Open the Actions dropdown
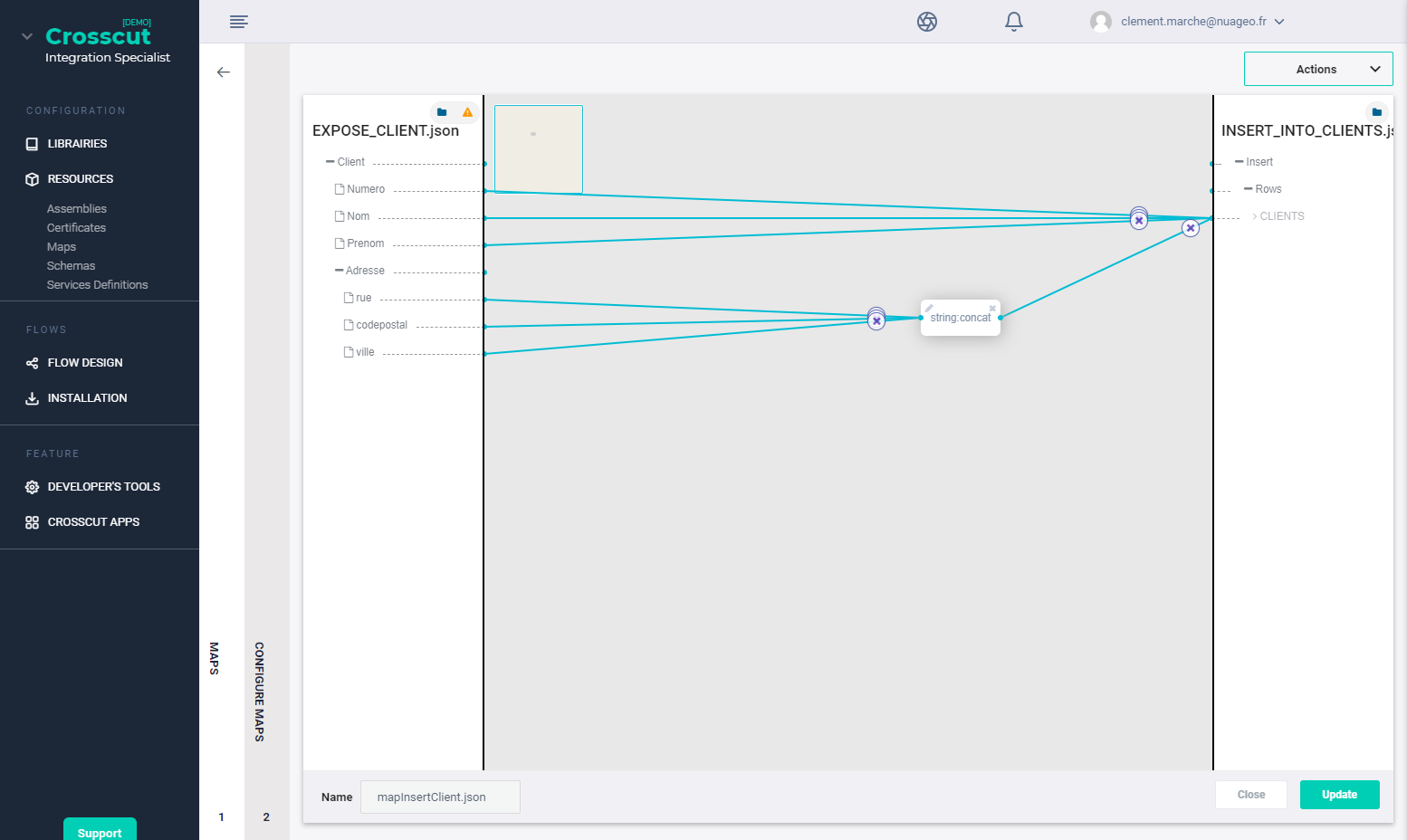 [x=1318, y=69]
